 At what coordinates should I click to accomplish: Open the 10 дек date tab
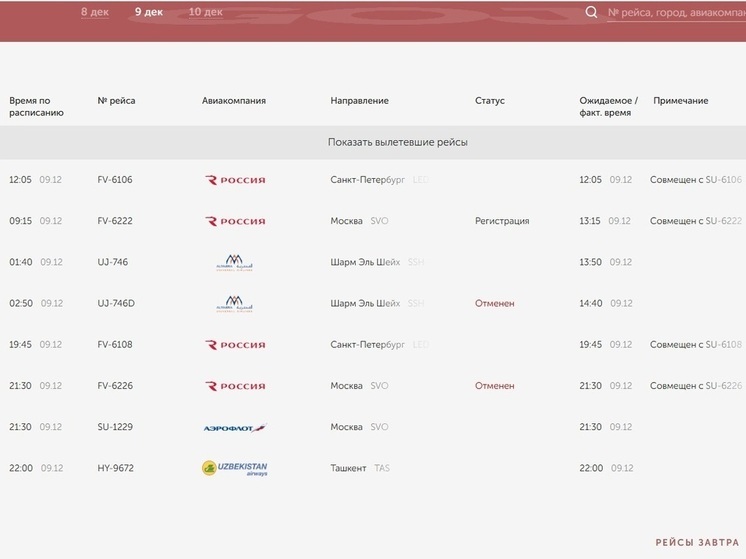click(206, 12)
